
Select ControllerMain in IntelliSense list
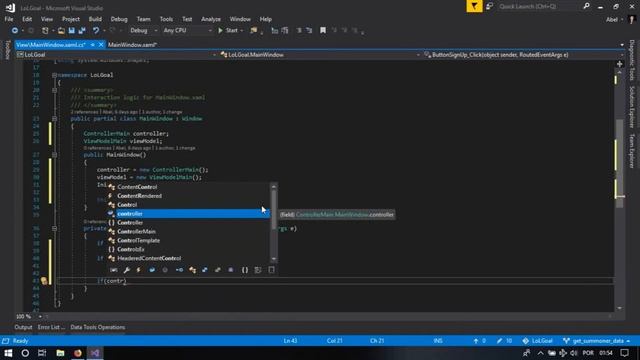pos(189,232)
